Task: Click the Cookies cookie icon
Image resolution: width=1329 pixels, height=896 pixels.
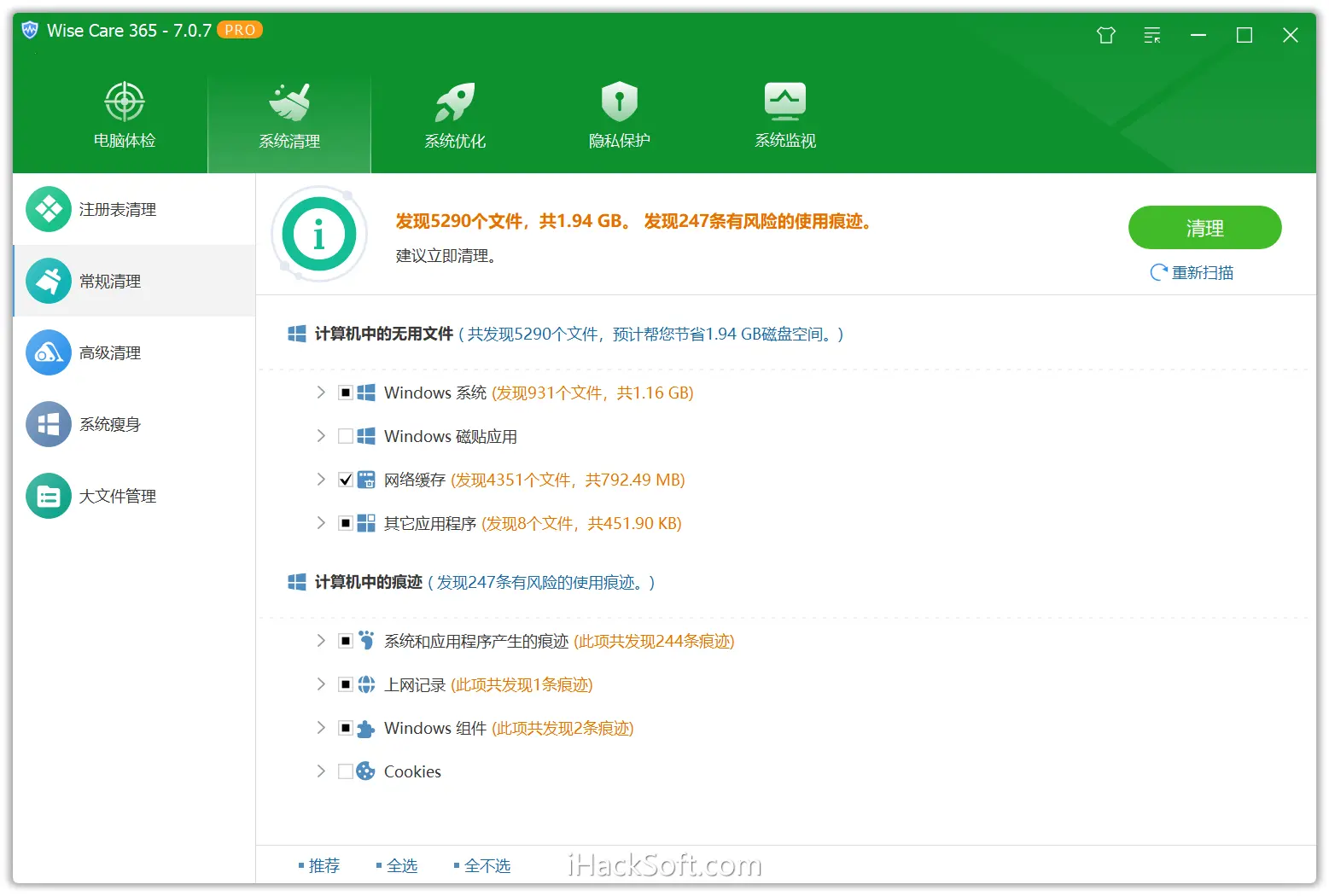Action: 366,771
